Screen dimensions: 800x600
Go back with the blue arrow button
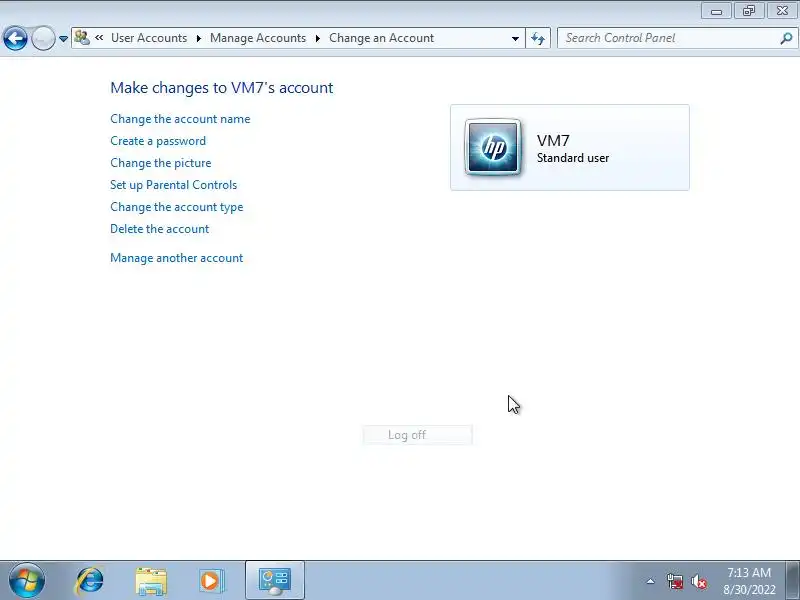[15, 38]
